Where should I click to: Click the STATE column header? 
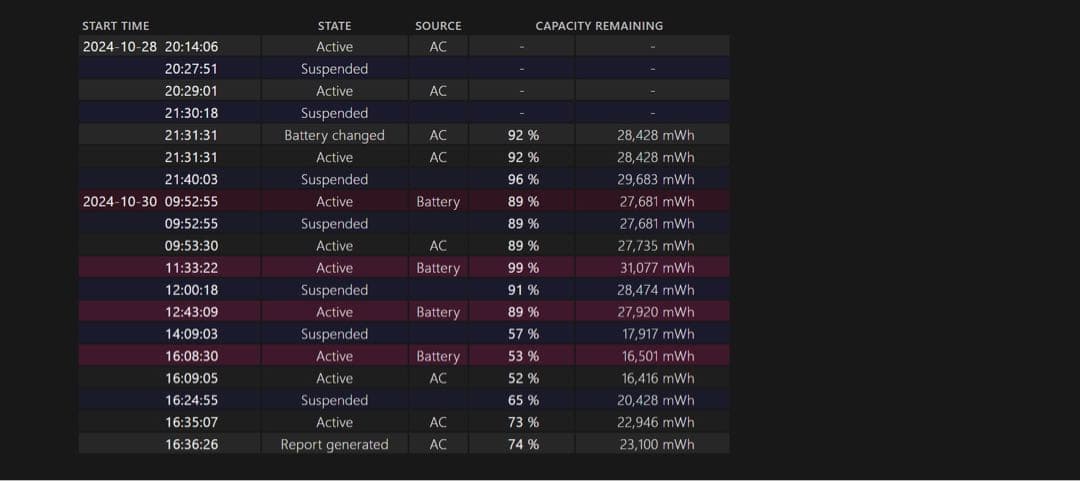[x=334, y=26]
